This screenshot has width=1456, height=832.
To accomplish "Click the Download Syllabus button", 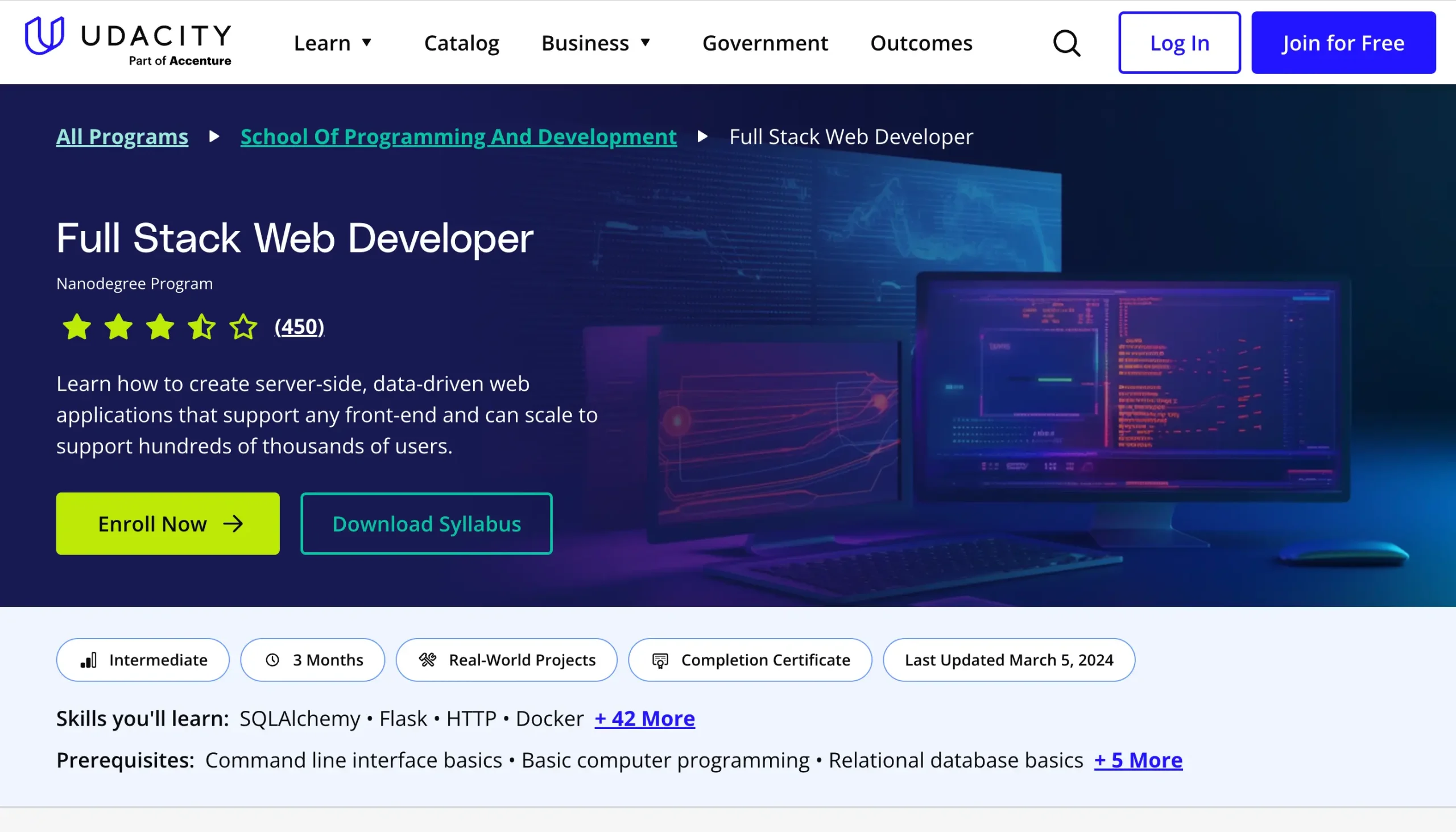I will pos(427,524).
